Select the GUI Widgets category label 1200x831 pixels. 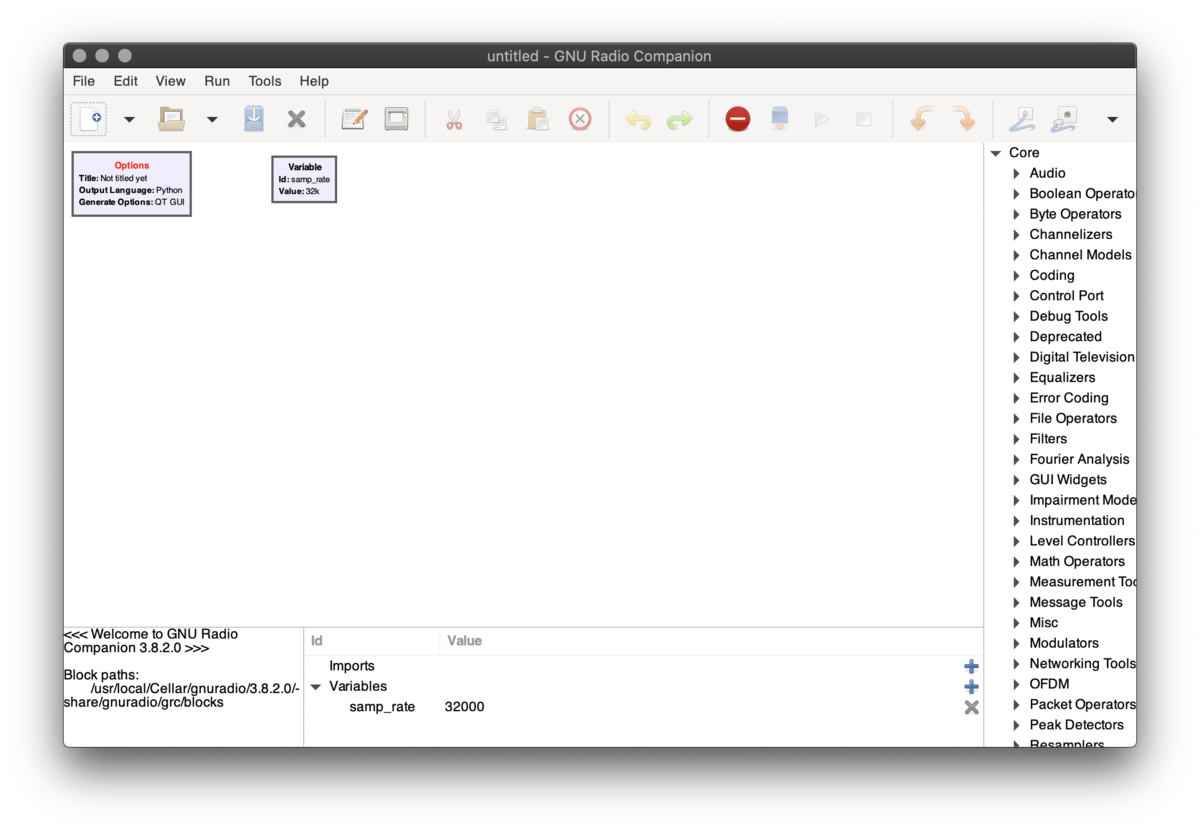pos(1068,480)
